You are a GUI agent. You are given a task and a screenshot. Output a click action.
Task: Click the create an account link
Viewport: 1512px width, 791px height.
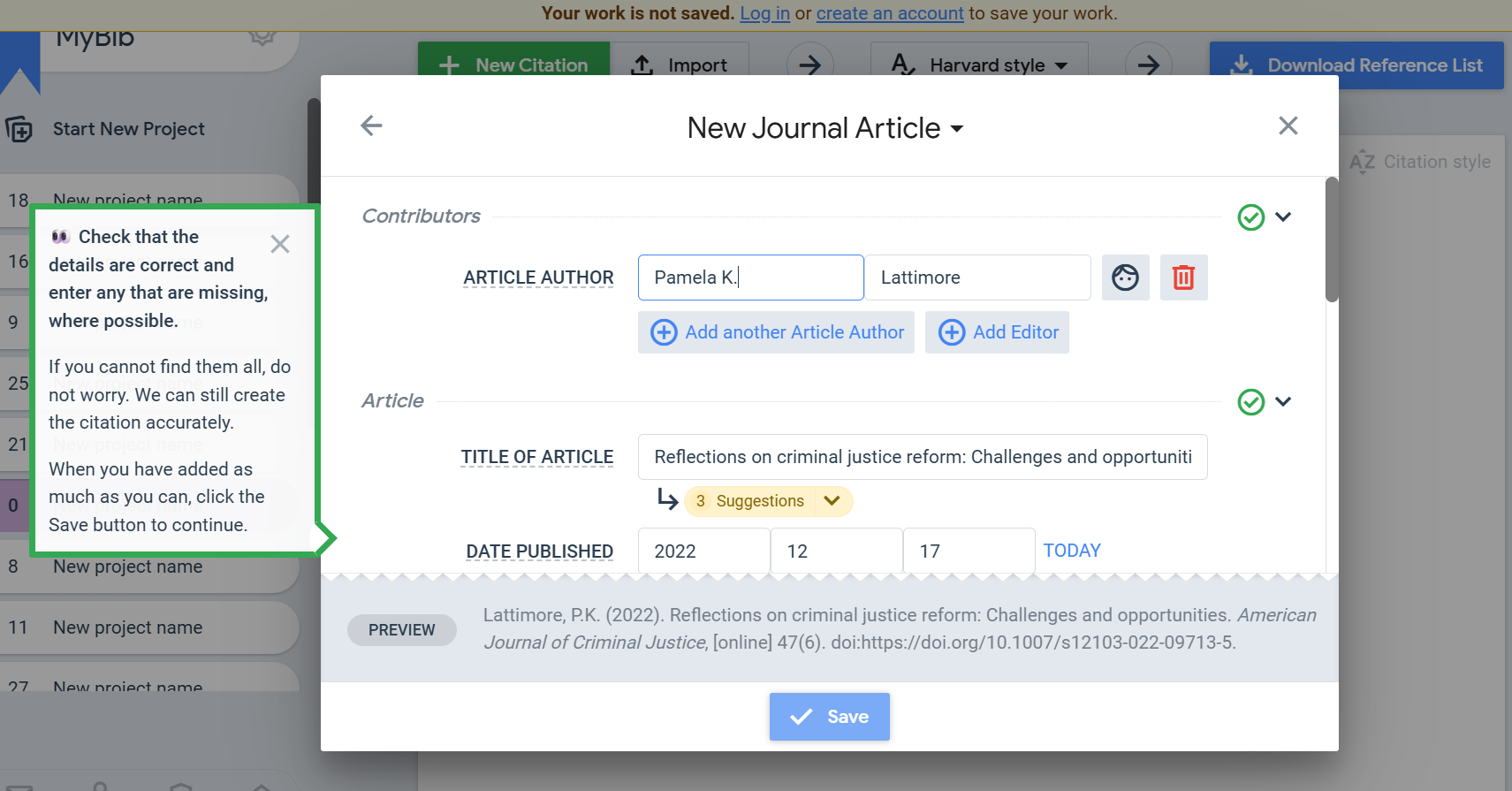pyautogui.click(x=889, y=13)
